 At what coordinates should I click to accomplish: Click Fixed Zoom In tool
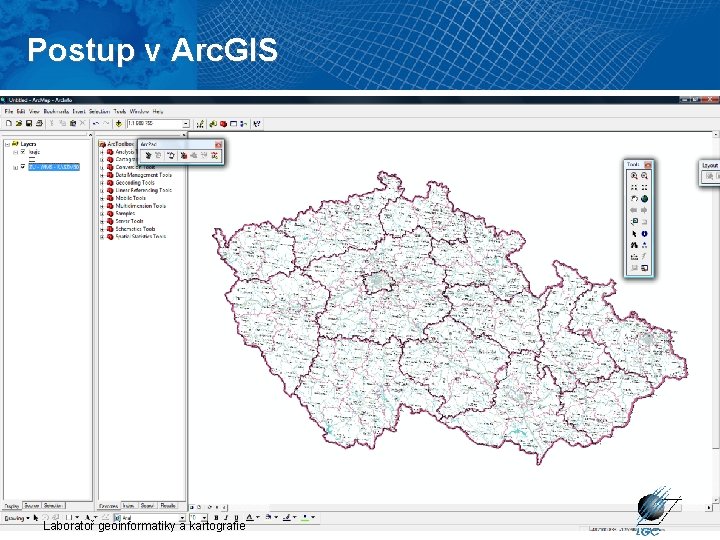(x=634, y=187)
